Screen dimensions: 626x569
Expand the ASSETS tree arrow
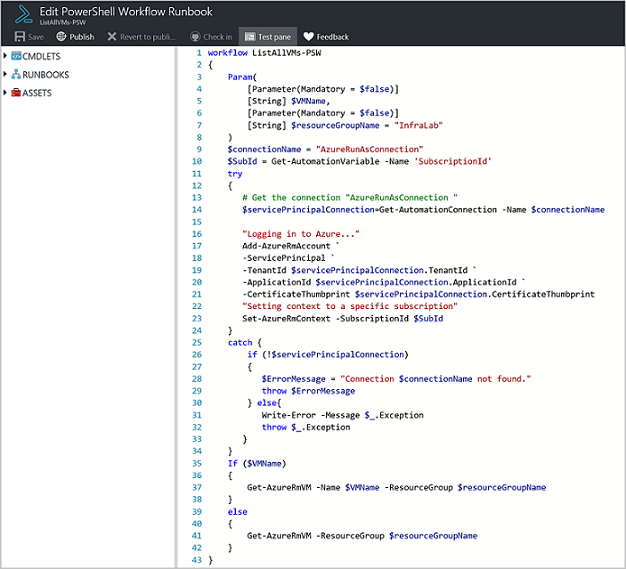[x=5, y=93]
